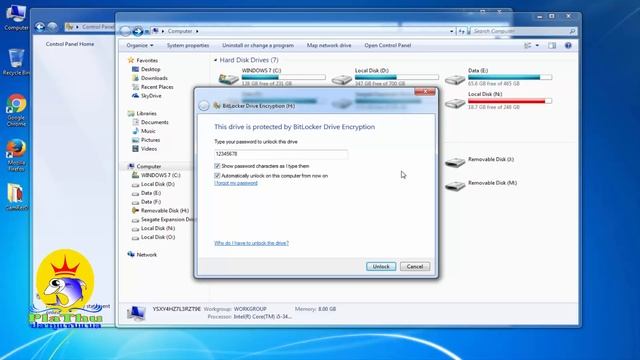Select Network in navigation pane

pos(146,255)
